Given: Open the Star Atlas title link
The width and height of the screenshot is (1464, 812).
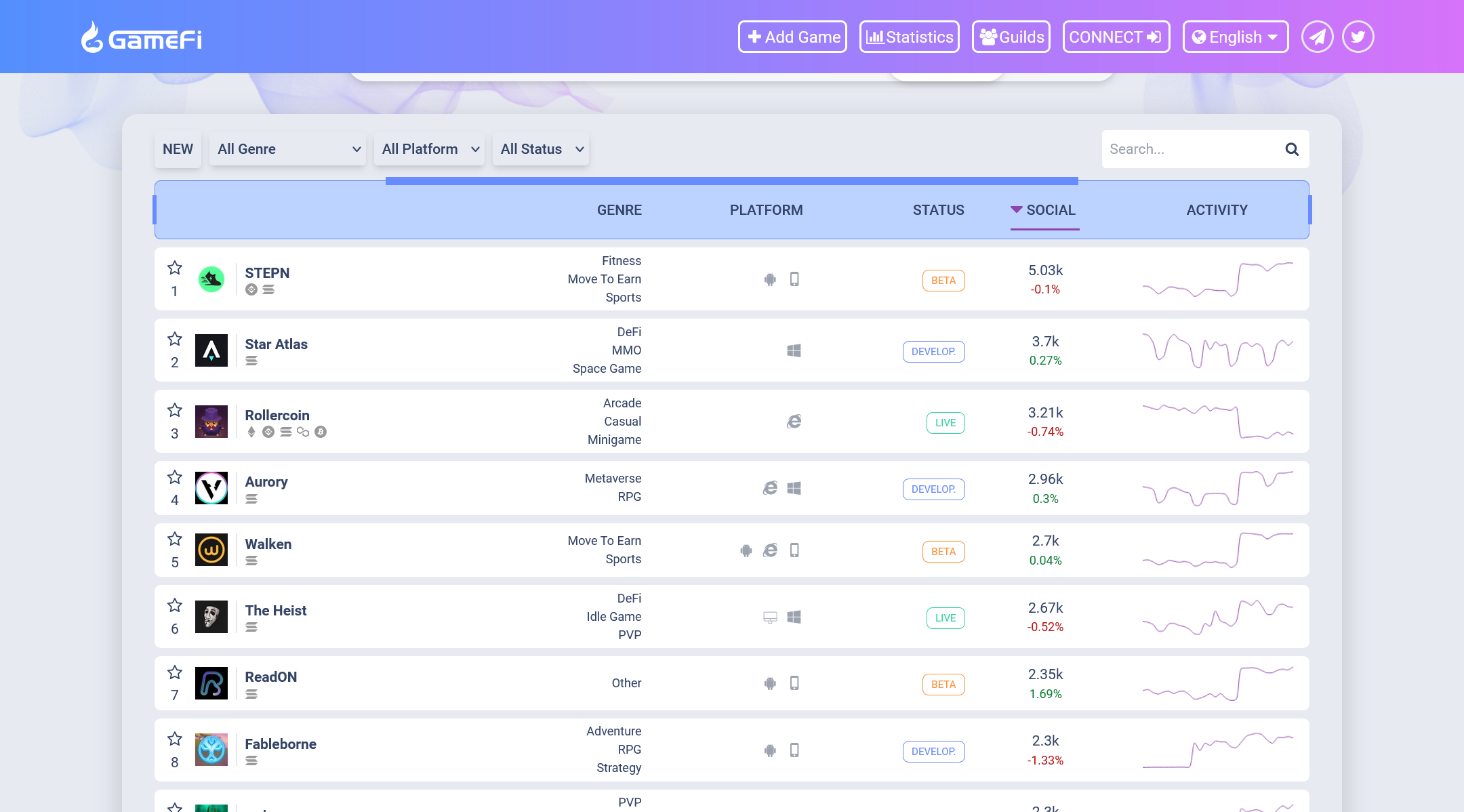Looking at the screenshot, I should point(276,344).
